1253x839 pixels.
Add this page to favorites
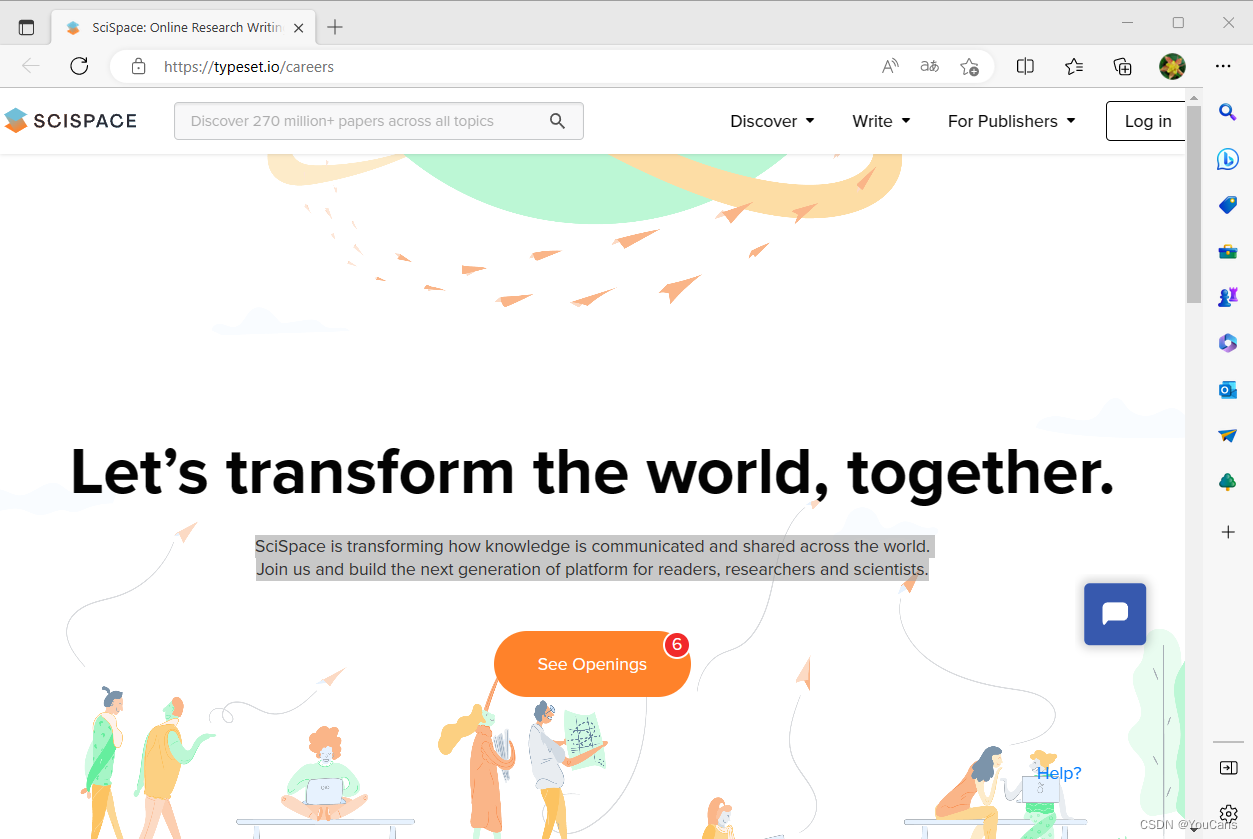(x=969, y=67)
